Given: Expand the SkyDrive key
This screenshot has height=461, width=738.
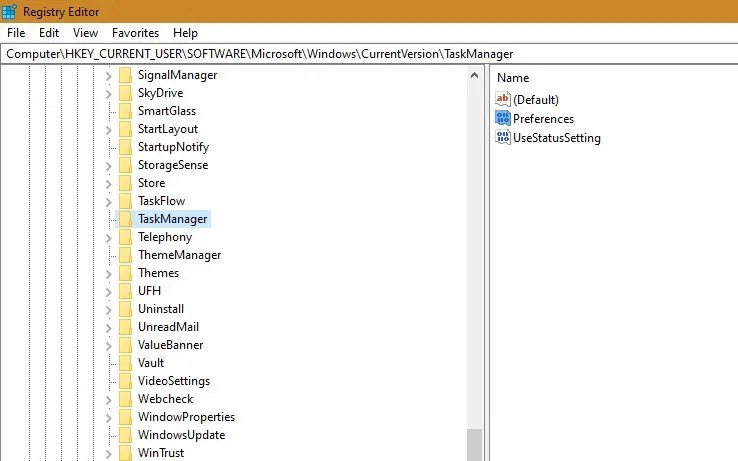Looking at the screenshot, I should (108, 94).
